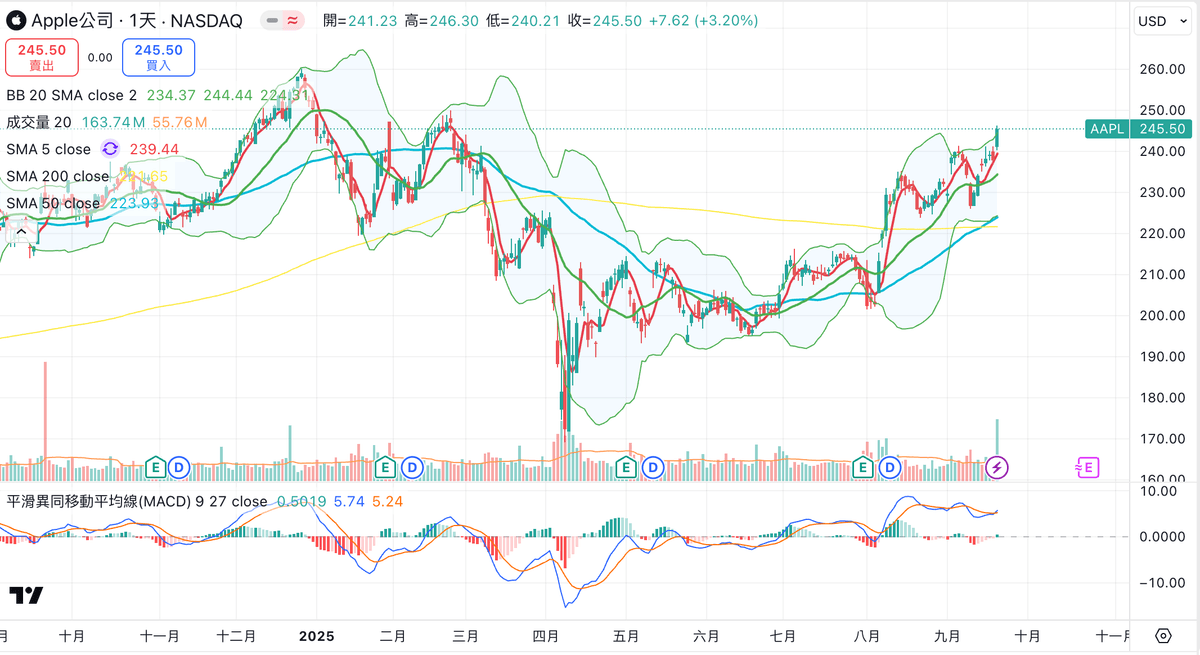Viewport: 1200px width, 655px height.
Task: Click the +7.62 (+3.20%) change value
Action: tap(703, 21)
